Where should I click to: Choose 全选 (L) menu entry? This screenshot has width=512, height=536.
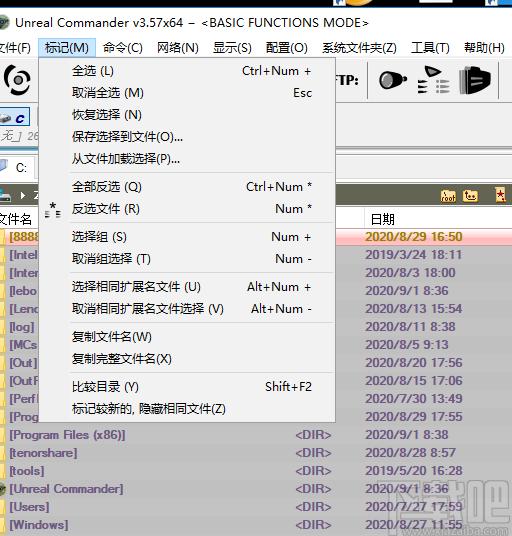coord(187,71)
